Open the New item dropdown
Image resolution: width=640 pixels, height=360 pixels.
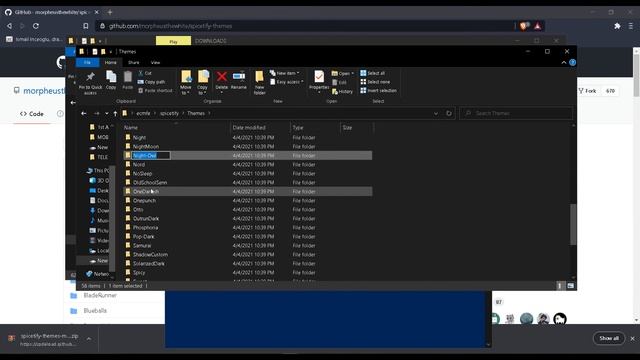[x=284, y=73]
